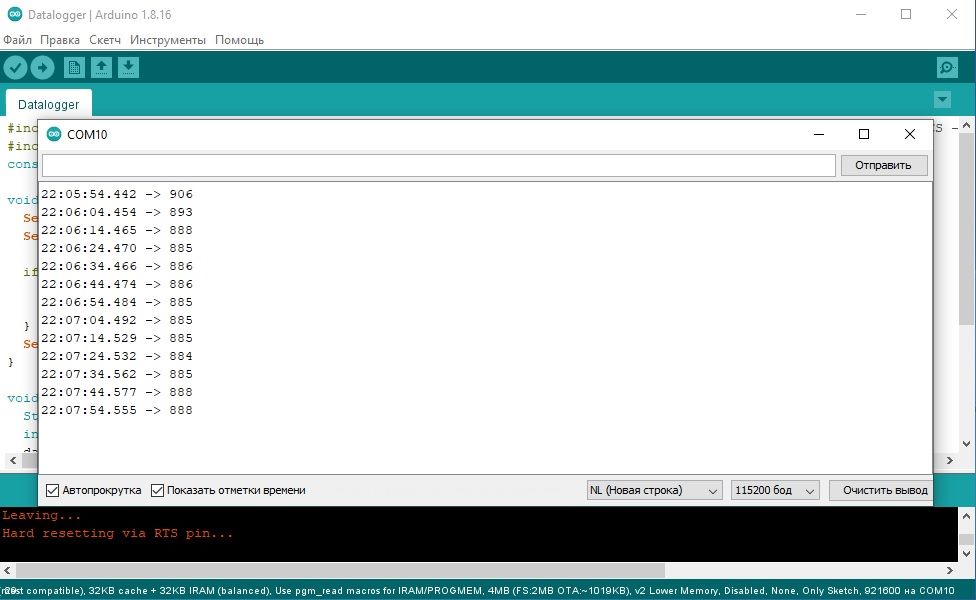Select the Datalogger sketch tab
Image resolution: width=976 pixels, height=600 pixels.
(x=48, y=104)
